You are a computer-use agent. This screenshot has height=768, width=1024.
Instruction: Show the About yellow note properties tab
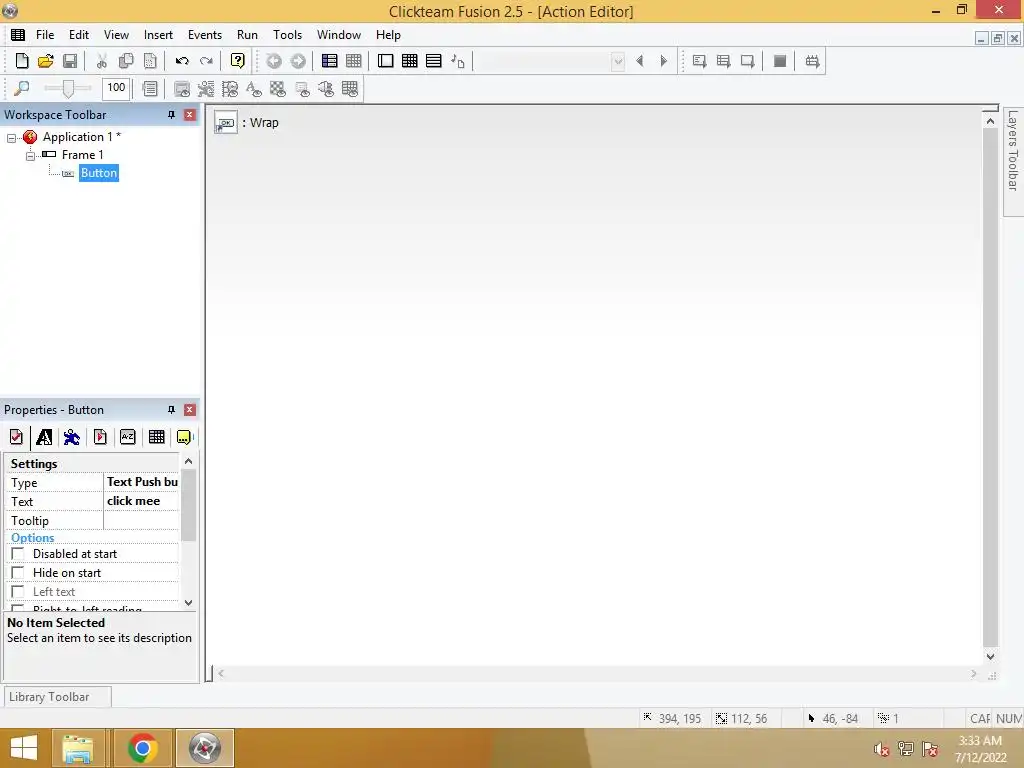[x=184, y=437]
